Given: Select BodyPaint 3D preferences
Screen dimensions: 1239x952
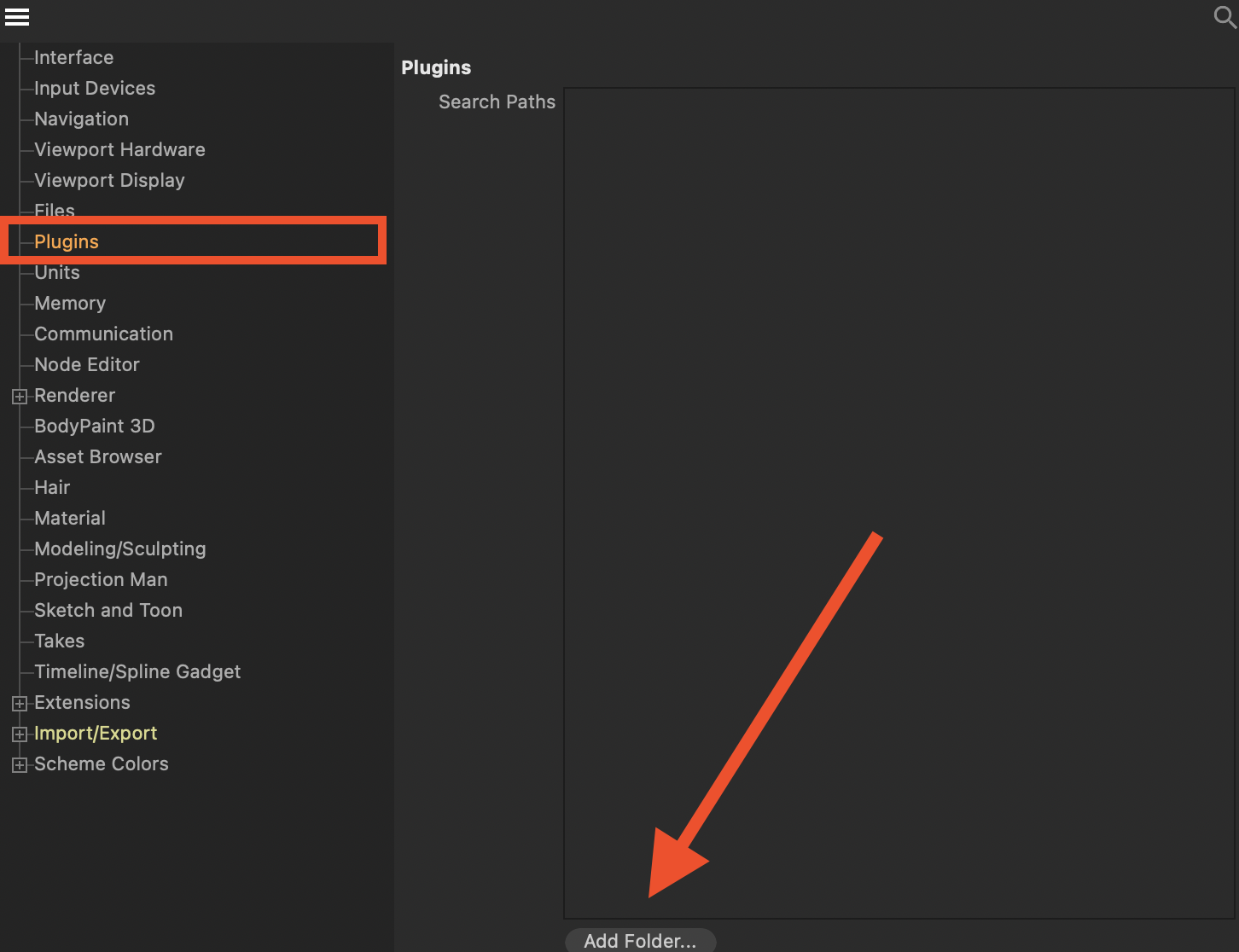Looking at the screenshot, I should coord(94,426).
